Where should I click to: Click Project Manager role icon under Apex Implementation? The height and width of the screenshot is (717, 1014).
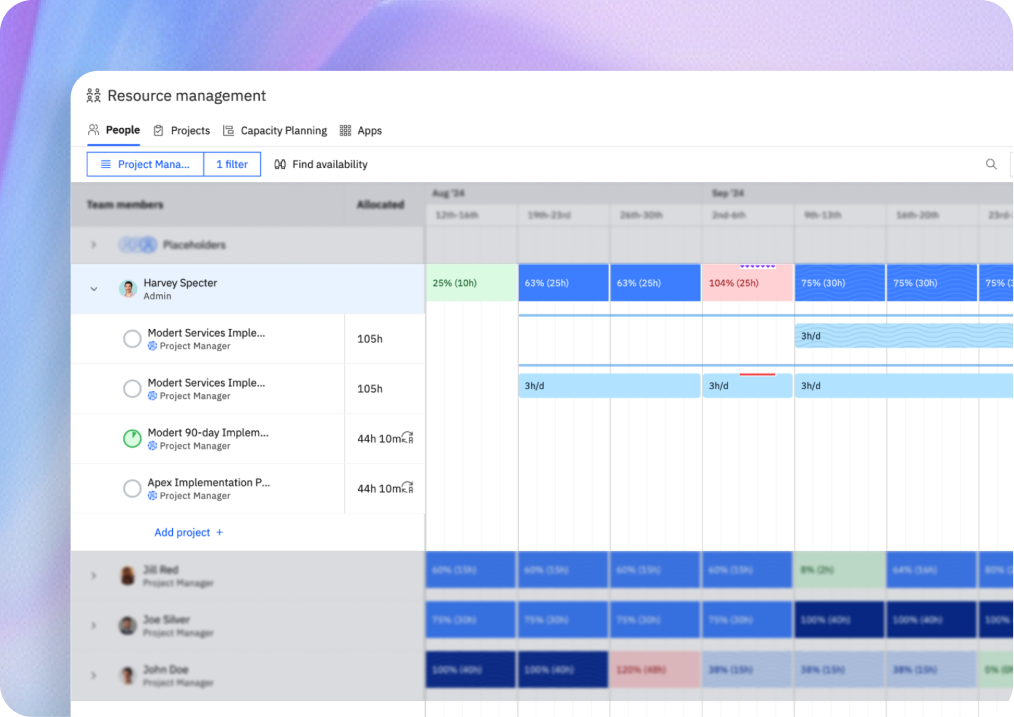[x=152, y=496]
